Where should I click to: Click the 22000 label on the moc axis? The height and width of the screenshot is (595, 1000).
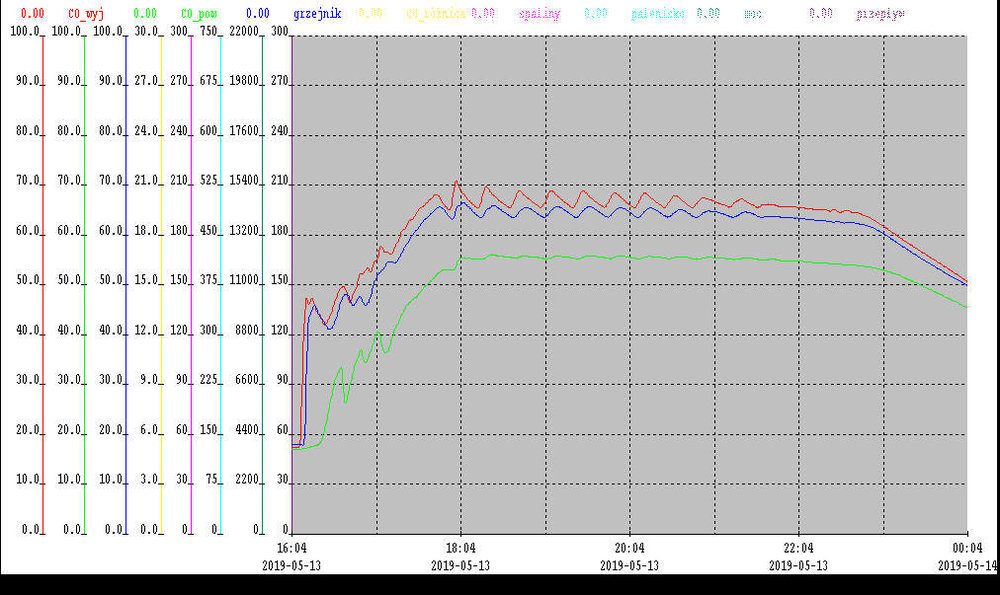[243, 32]
